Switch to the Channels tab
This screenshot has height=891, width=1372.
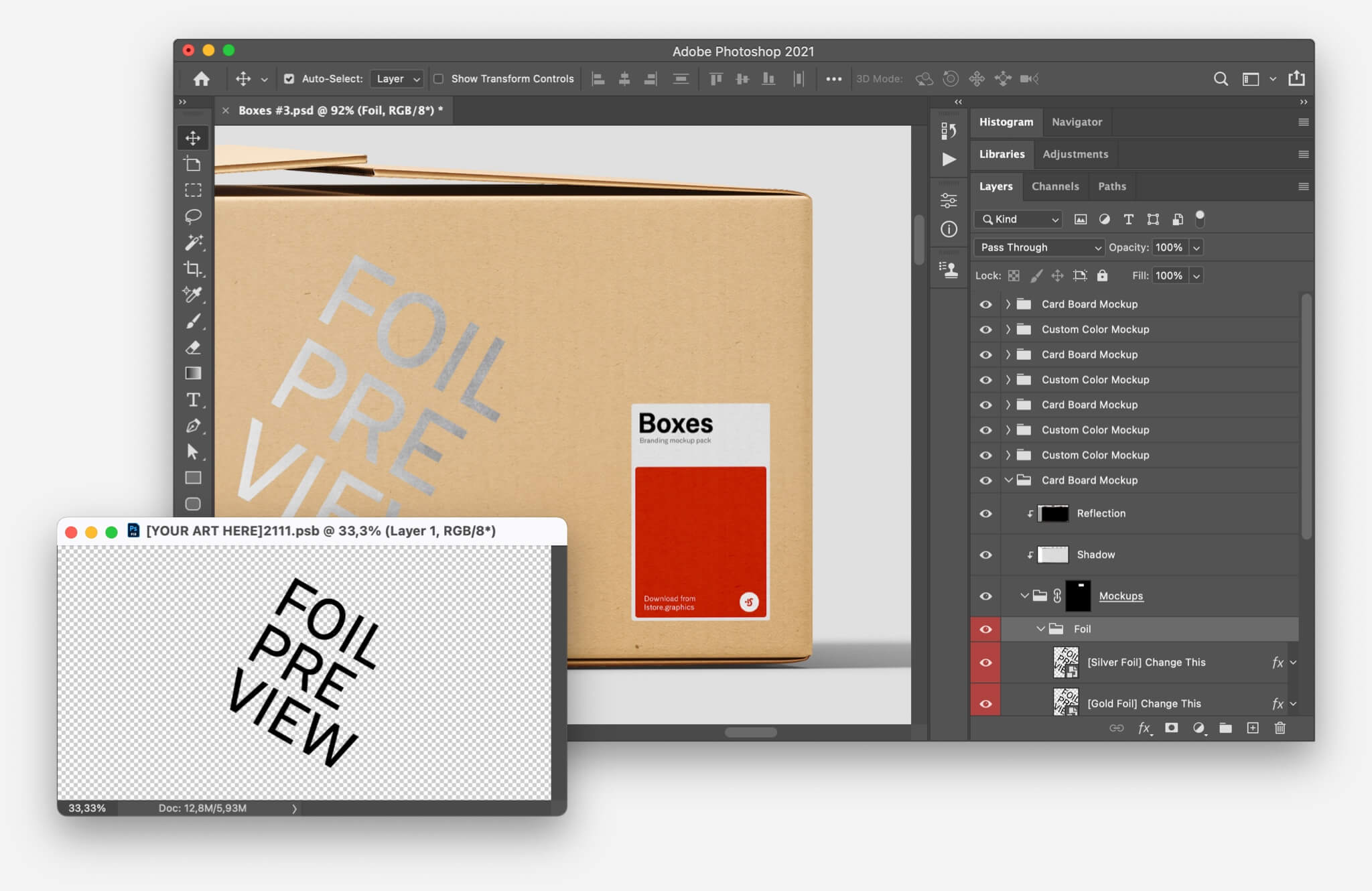tap(1055, 186)
